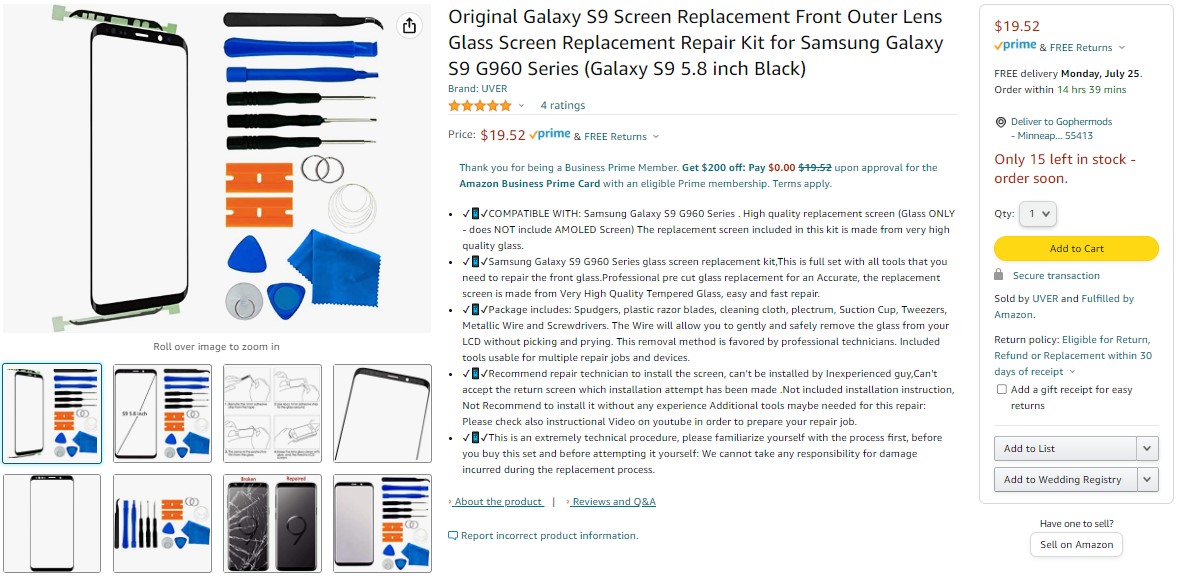
Task: Select the installation instructions diagram thumbnail
Action: 272,413
